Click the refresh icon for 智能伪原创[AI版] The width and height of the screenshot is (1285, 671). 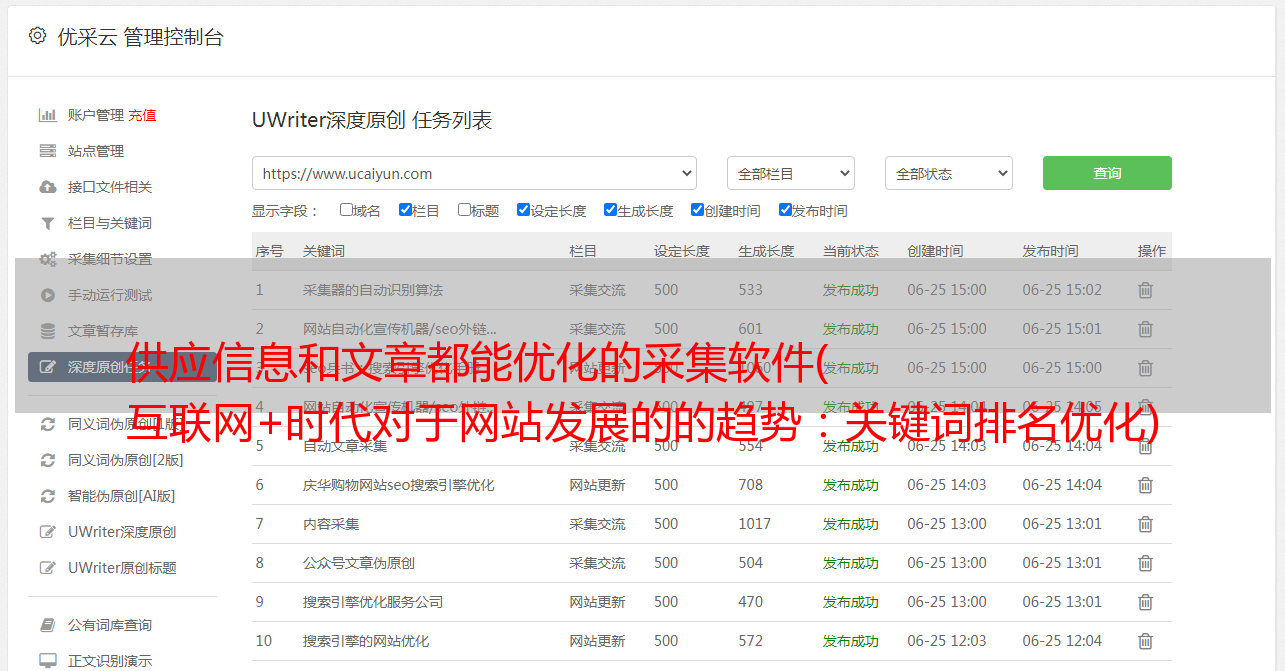pos(47,496)
